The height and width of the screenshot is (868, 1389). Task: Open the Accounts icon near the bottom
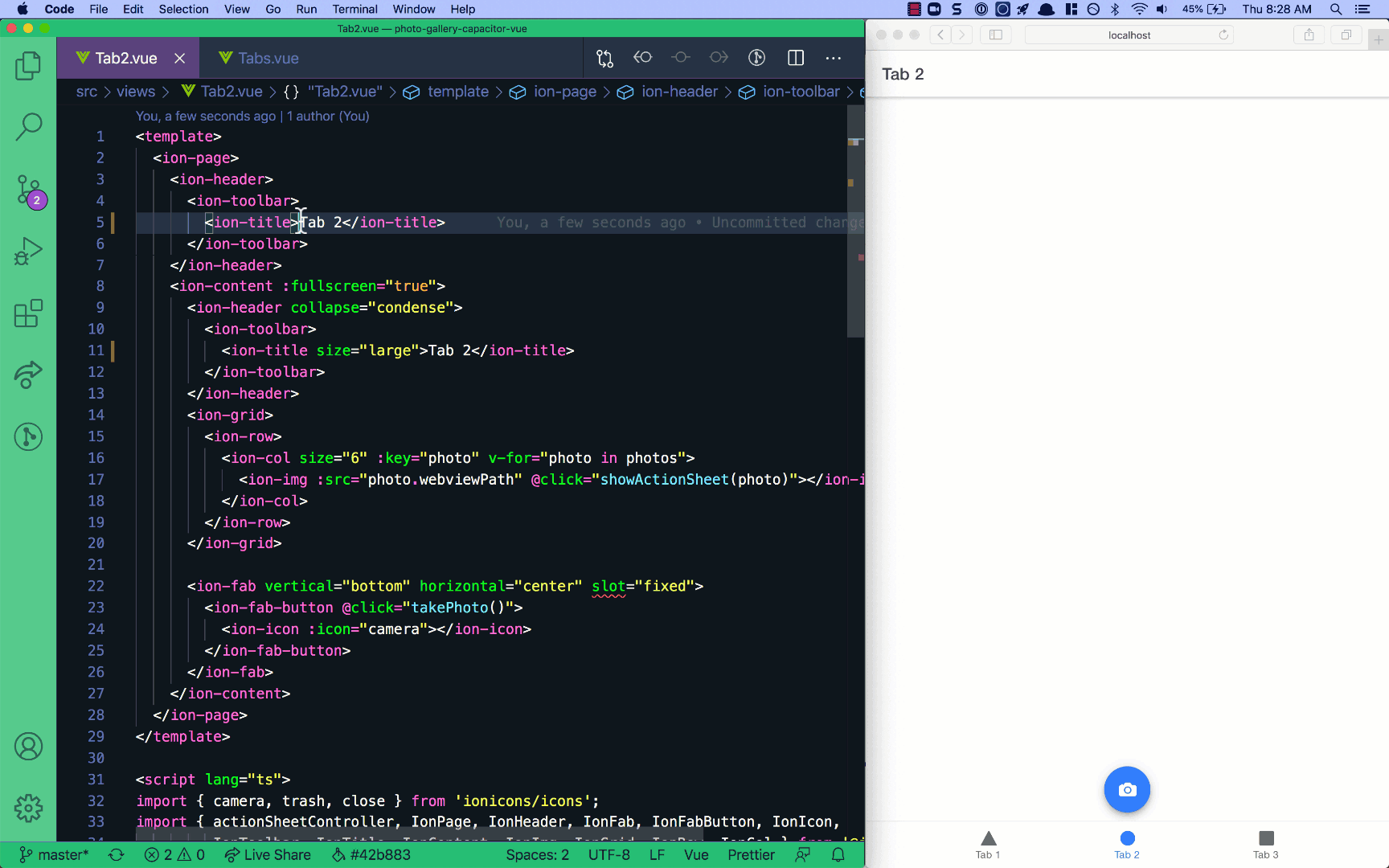(28, 746)
